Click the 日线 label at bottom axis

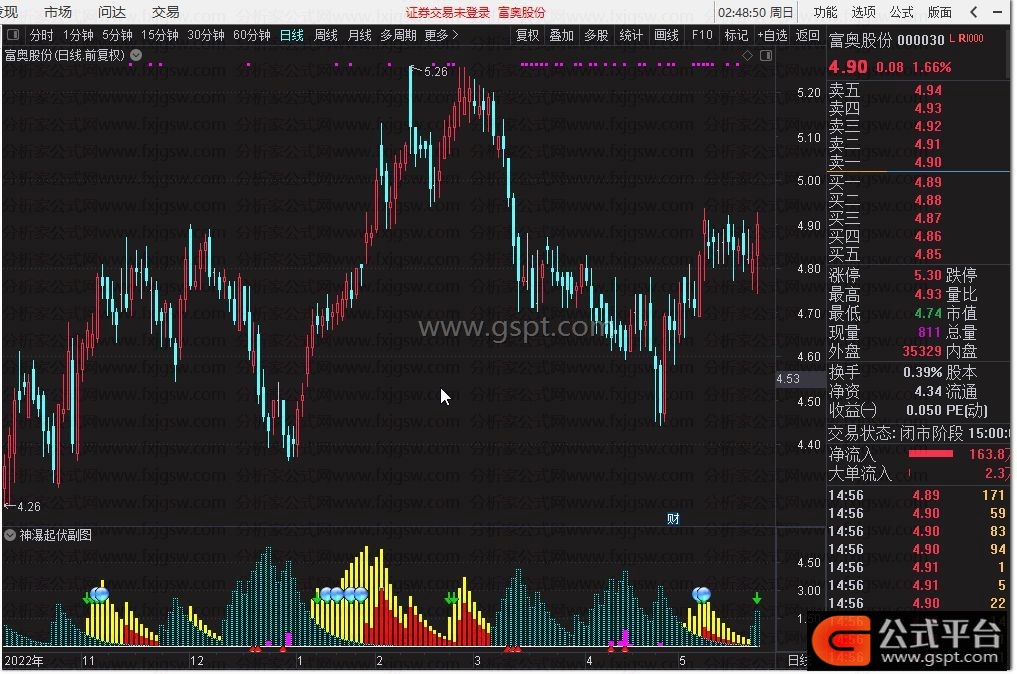pos(797,660)
